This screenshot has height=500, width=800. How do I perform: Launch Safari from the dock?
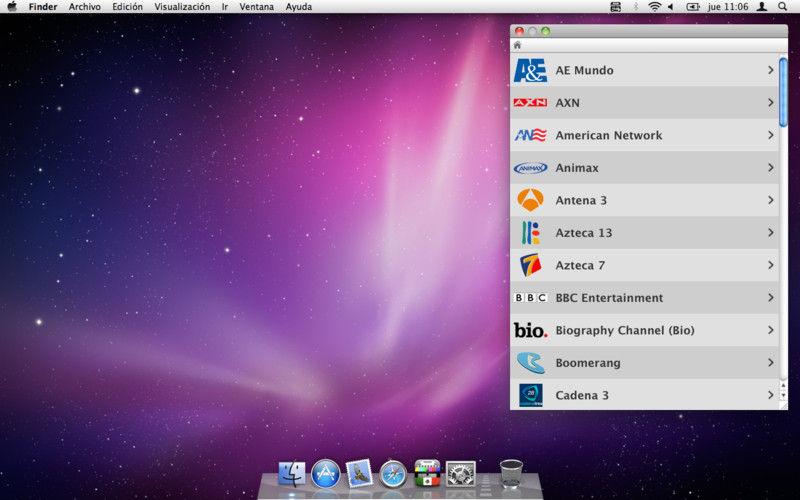pos(393,474)
